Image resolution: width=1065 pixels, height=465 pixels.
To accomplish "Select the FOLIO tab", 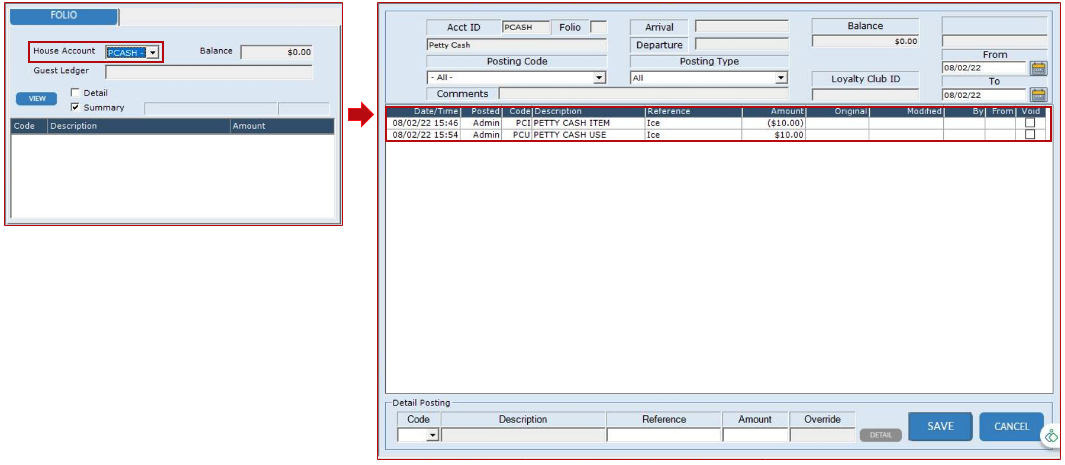I will click(x=64, y=16).
